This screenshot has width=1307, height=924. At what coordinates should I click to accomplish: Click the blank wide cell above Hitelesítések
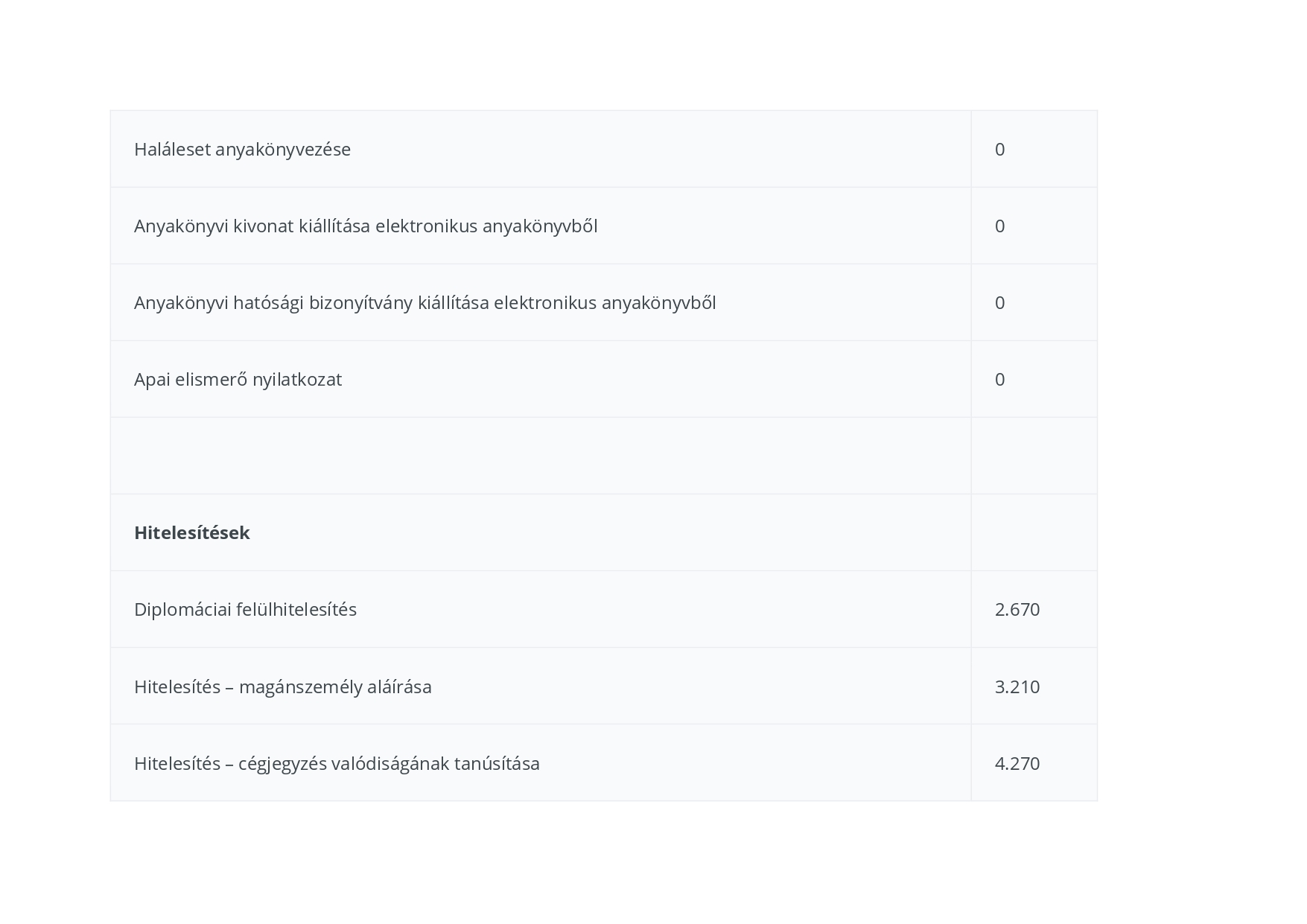540,456
